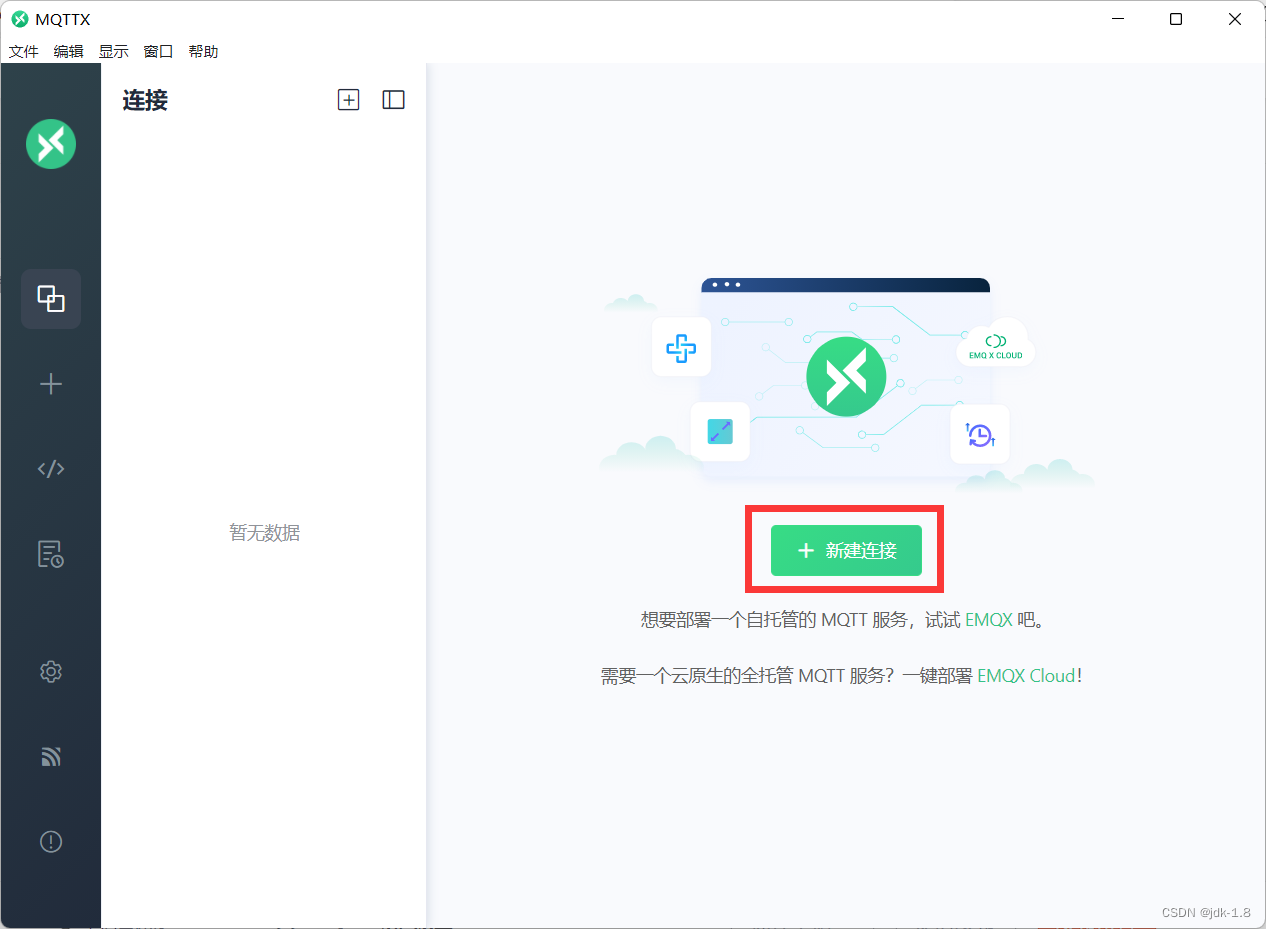Click the plus box icon beside 连接 heading

tap(348, 100)
